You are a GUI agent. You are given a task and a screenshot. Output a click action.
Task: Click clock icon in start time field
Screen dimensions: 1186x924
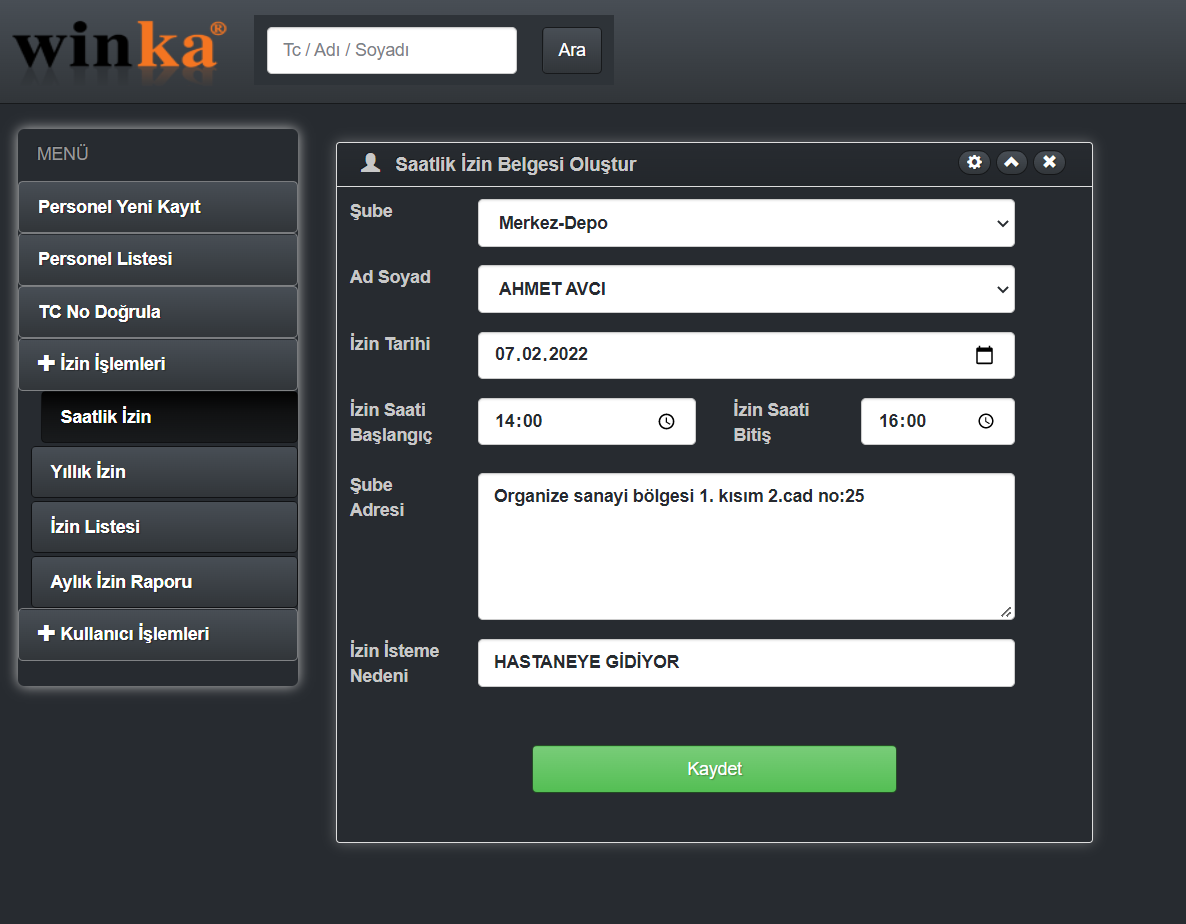[x=667, y=422]
